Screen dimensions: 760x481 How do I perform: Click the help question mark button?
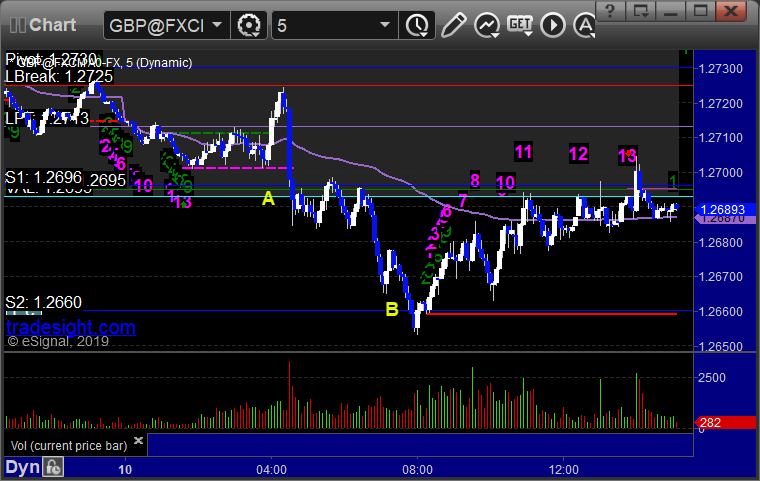click(610, 10)
